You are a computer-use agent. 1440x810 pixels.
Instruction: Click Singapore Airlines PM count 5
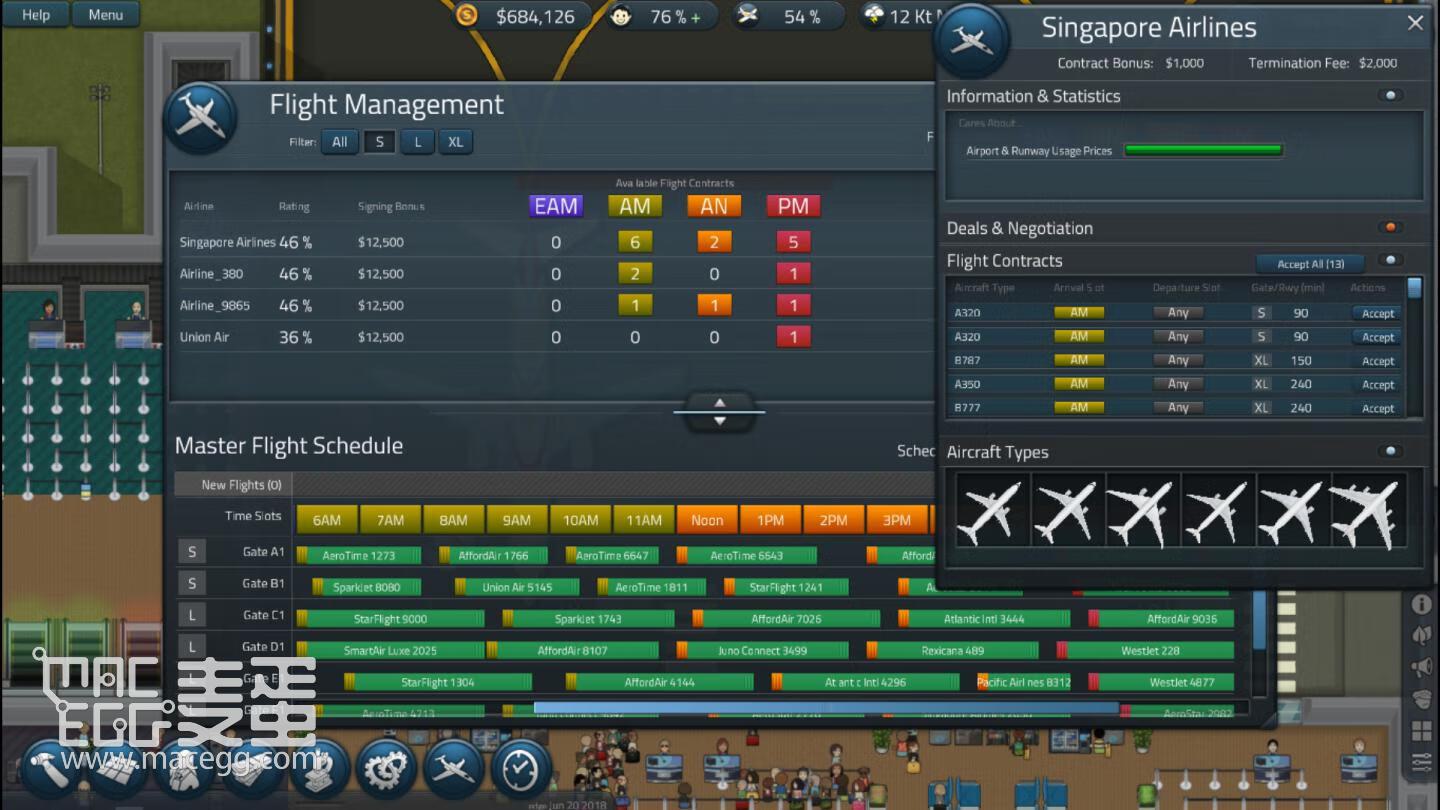(793, 242)
